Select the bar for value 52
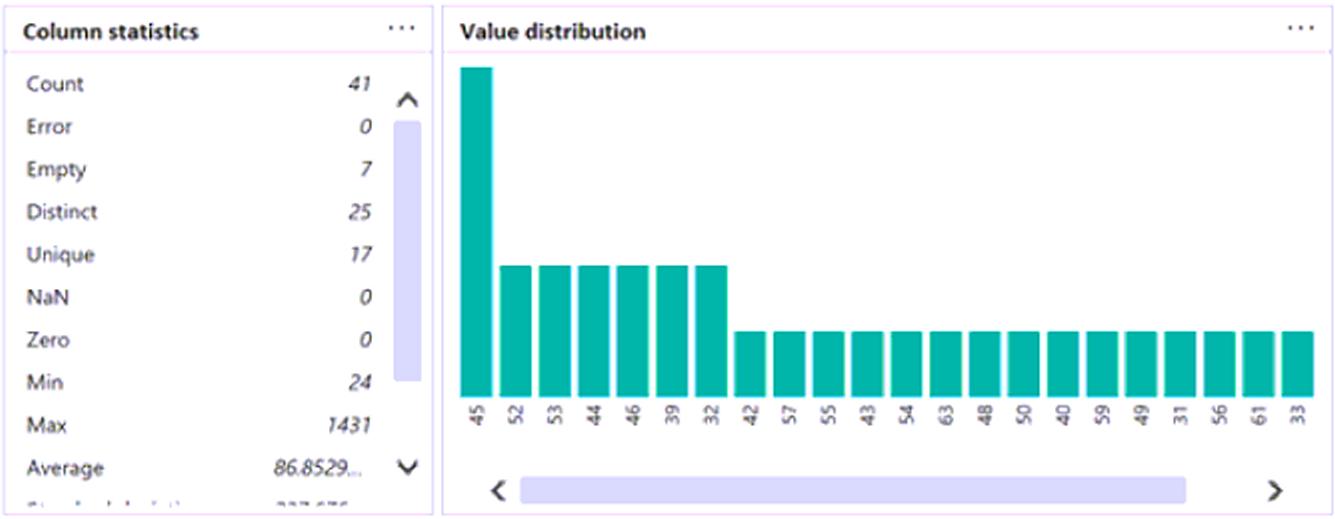The height and width of the screenshot is (519, 1335). [515, 331]
